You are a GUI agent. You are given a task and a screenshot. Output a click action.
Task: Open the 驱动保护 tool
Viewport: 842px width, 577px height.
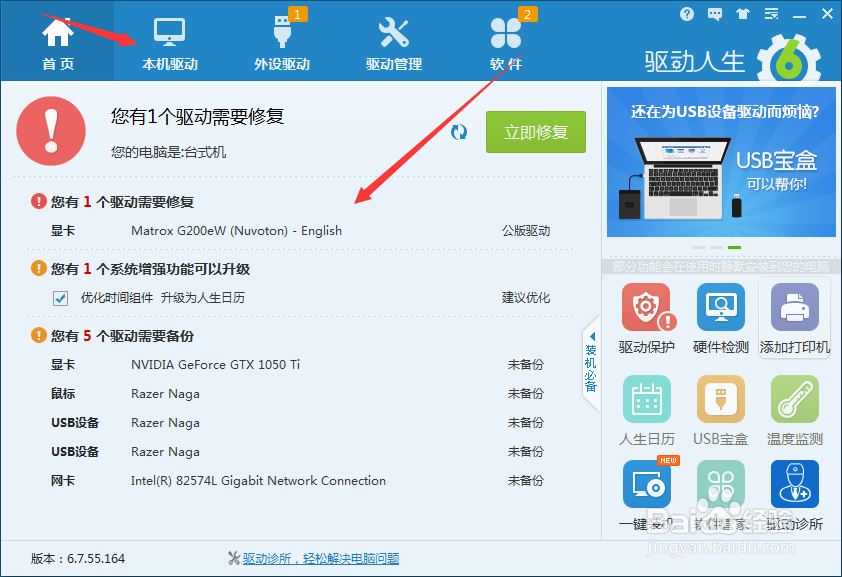click(647, 319)
